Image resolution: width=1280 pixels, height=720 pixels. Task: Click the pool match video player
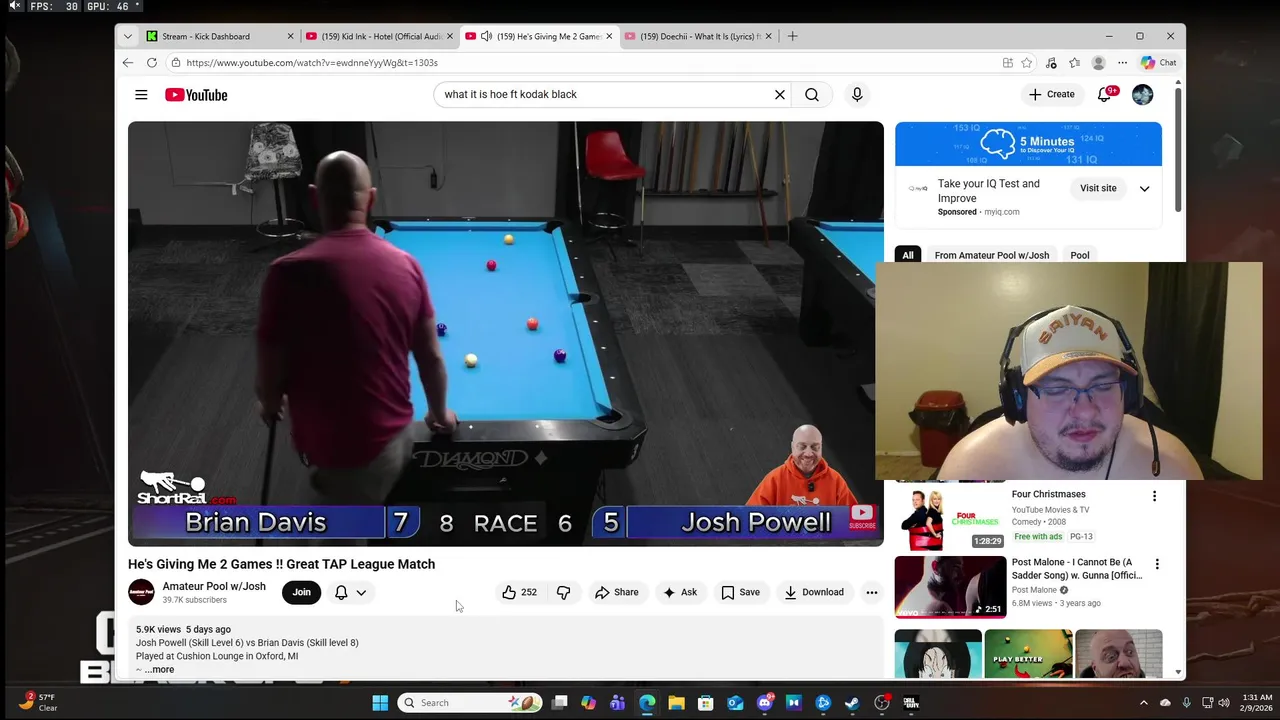pos(506,334)
